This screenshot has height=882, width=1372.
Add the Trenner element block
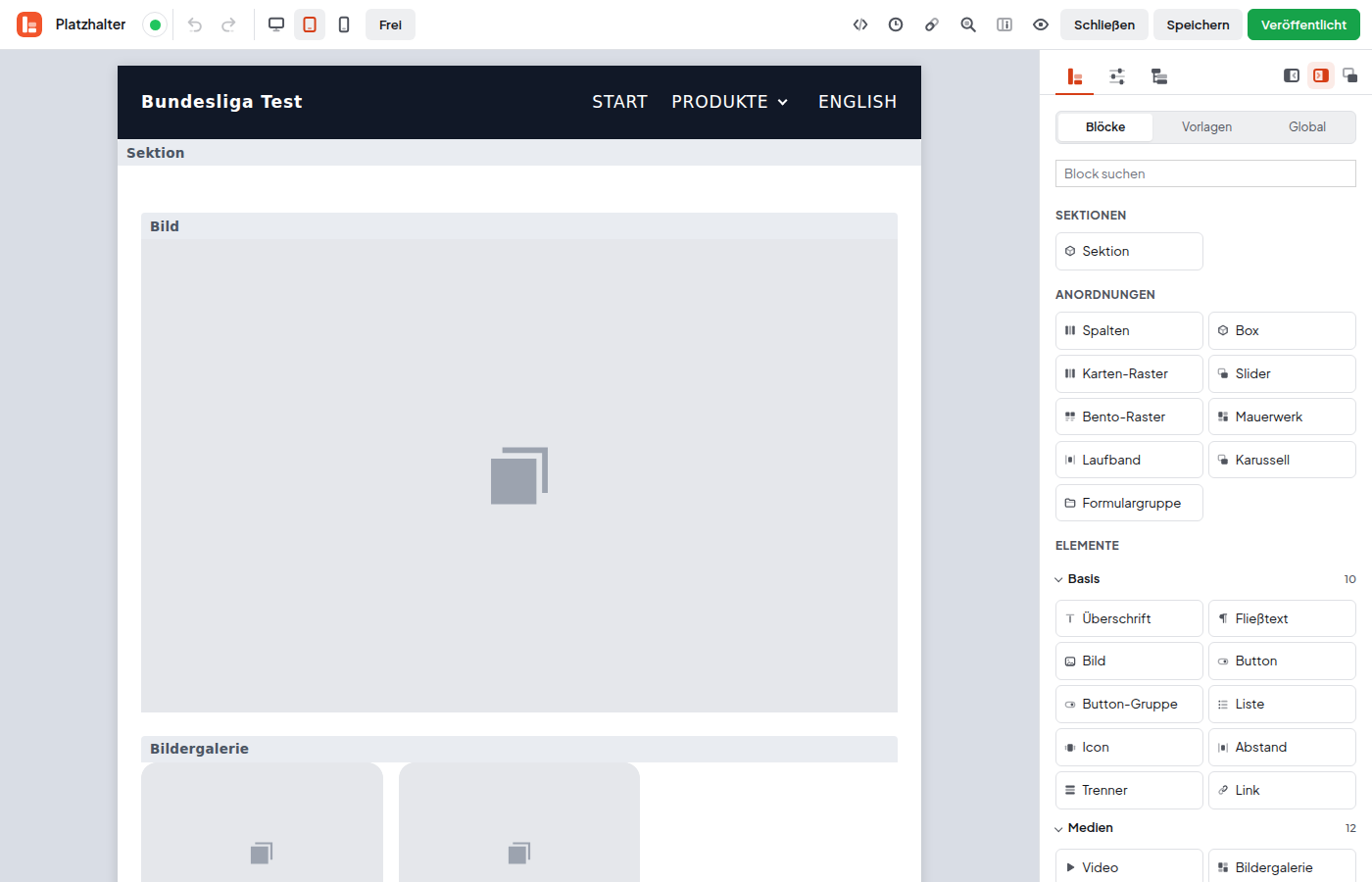point(1129,791)
